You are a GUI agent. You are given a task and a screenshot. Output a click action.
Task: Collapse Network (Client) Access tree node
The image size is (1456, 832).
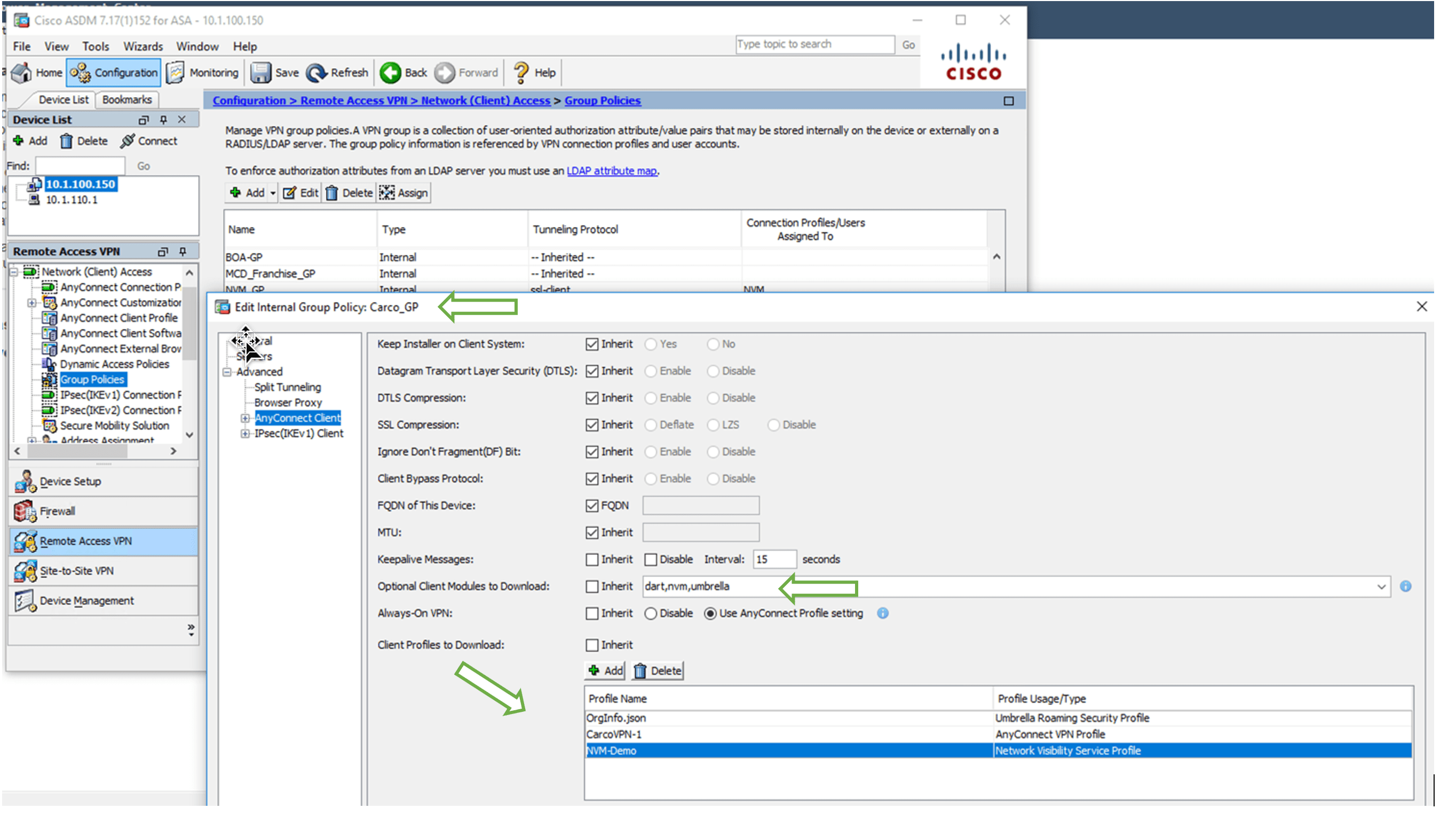[x=14, y=272]
